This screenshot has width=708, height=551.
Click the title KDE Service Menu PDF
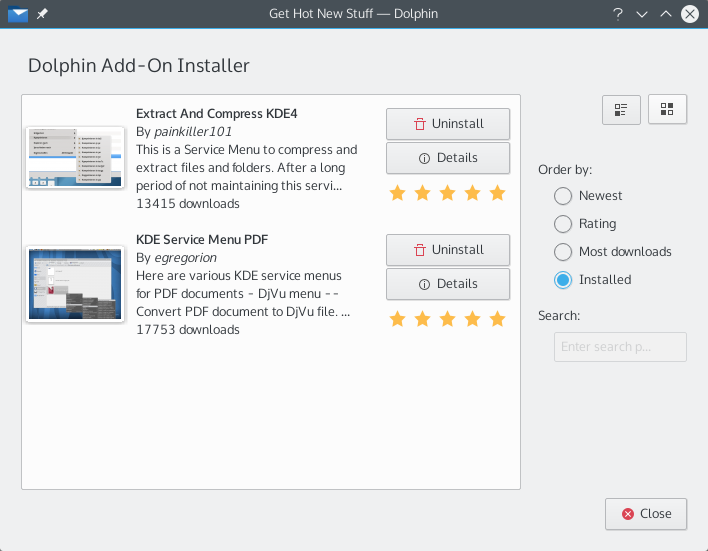202,239
